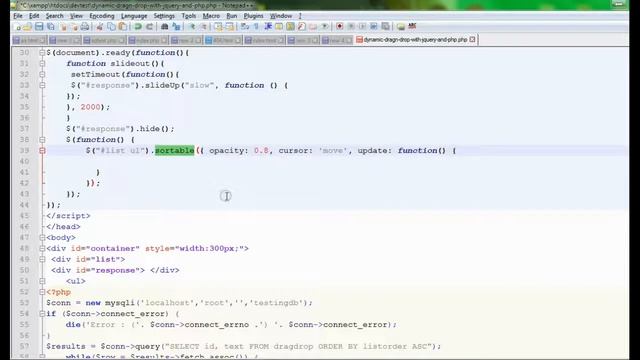
Task: Collapse the slideout function fold on line 31
Action: tap(42, 64)
